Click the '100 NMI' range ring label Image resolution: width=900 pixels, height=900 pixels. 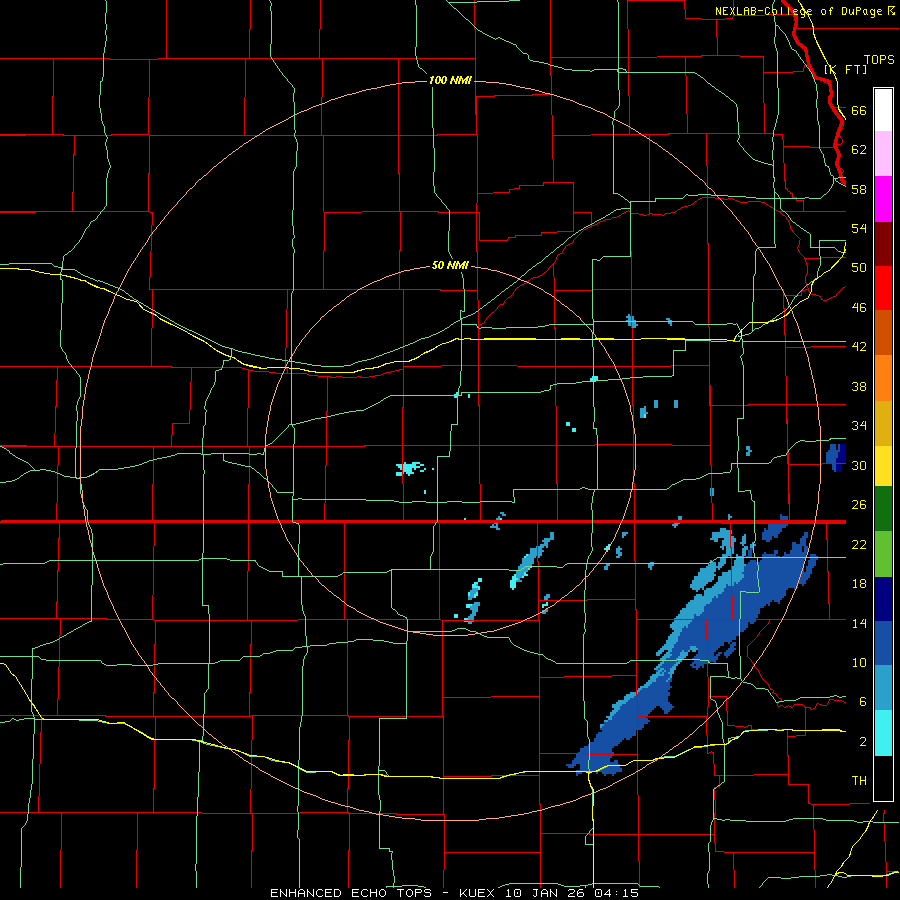coord(450,80)
